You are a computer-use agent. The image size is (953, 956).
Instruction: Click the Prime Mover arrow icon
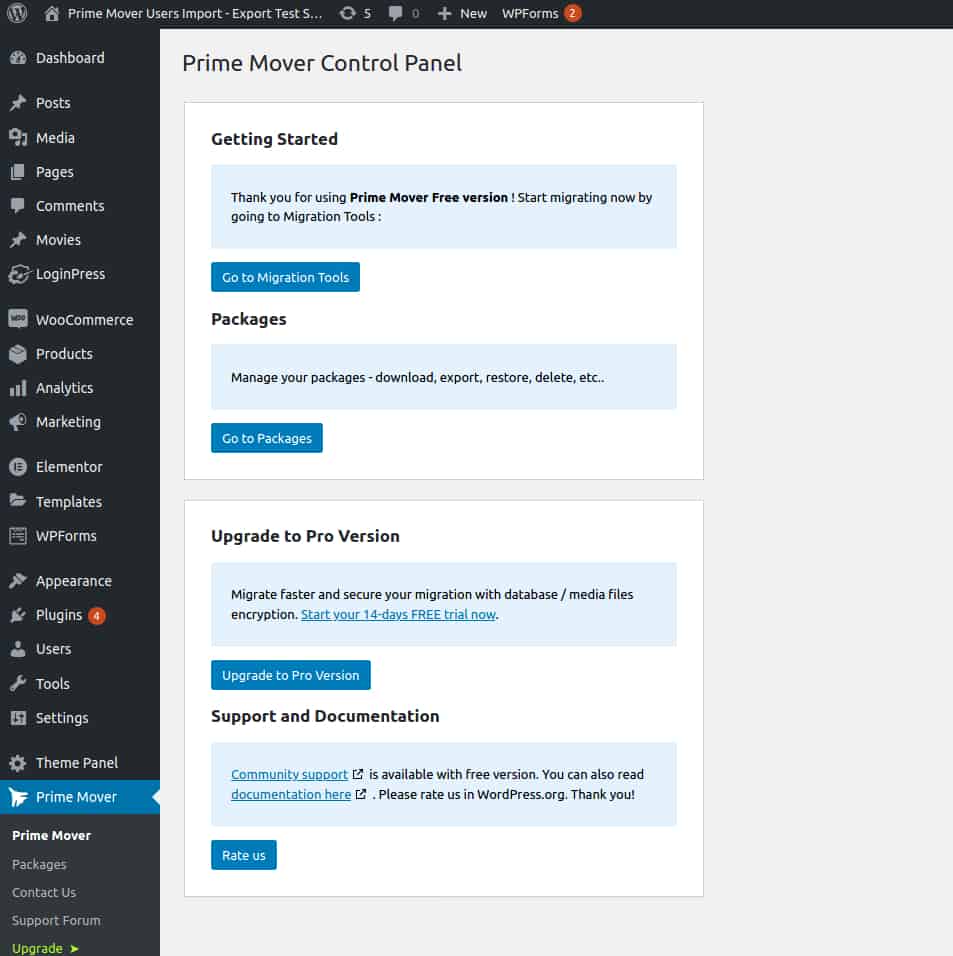[x=18, y=797]
